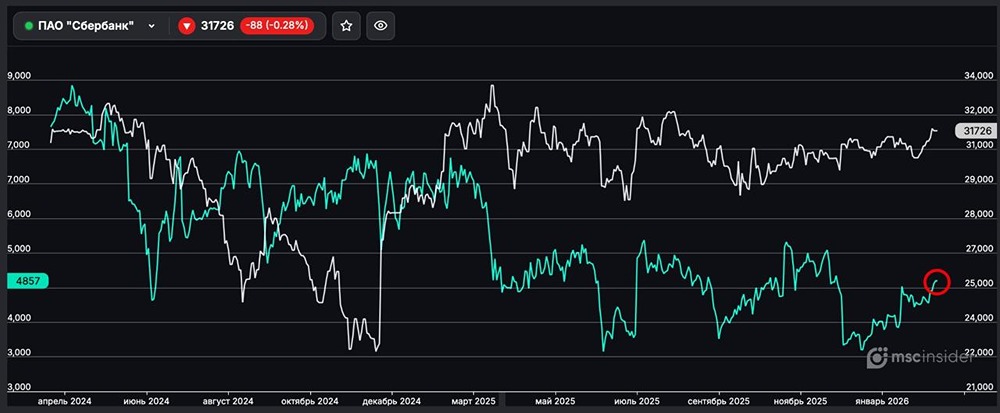Click январь 2026 on the time axis
The height and width of the screenshot is (413, 1000).
click(x=883, y=400)
